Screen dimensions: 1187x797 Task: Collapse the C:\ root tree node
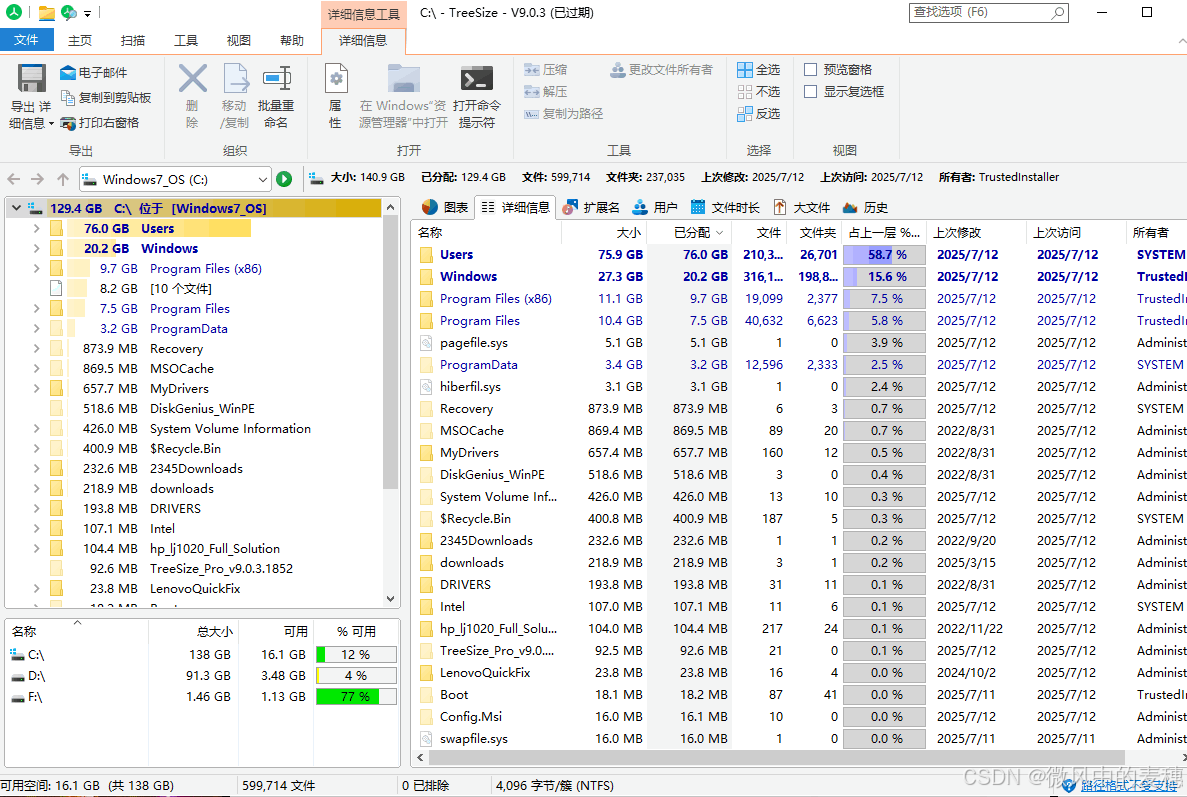[x=16, y=208]
